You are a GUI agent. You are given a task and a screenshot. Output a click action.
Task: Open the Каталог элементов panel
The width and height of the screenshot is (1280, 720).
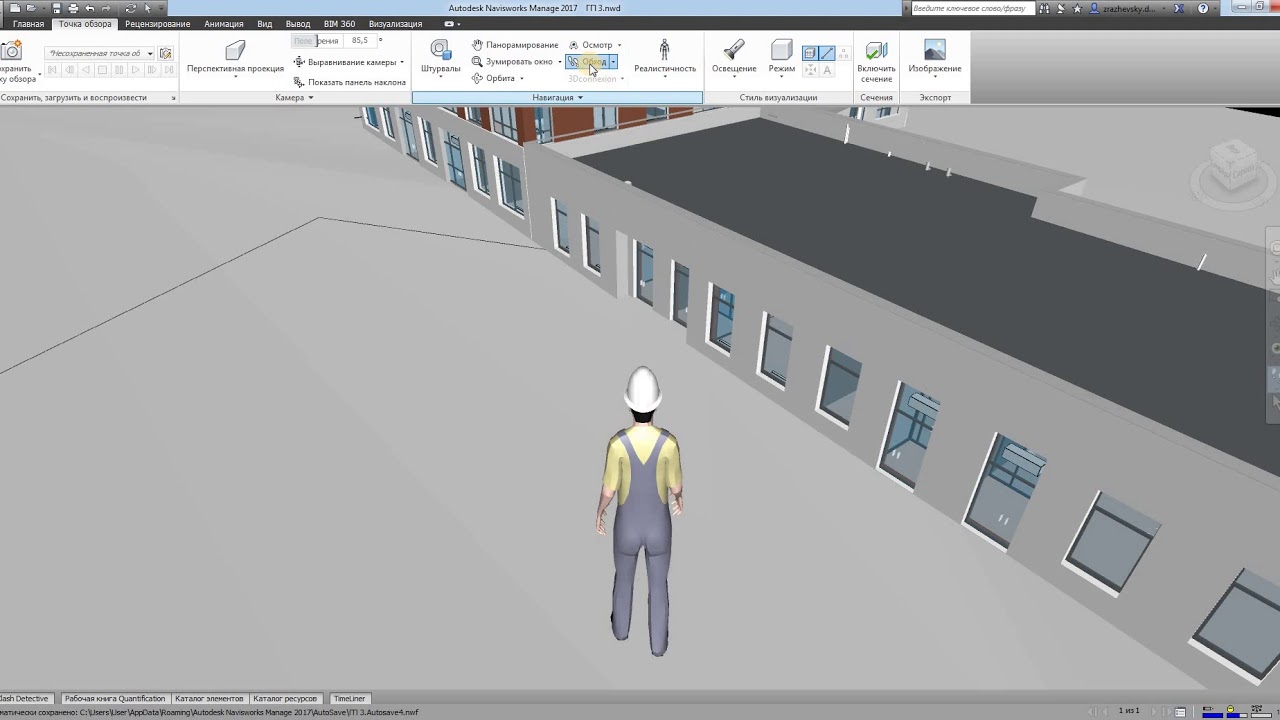pos(209,698)
